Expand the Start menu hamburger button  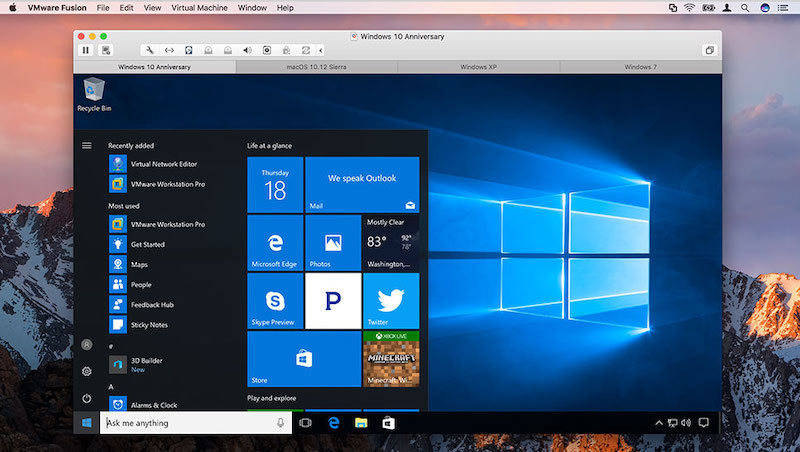[87, 145]
